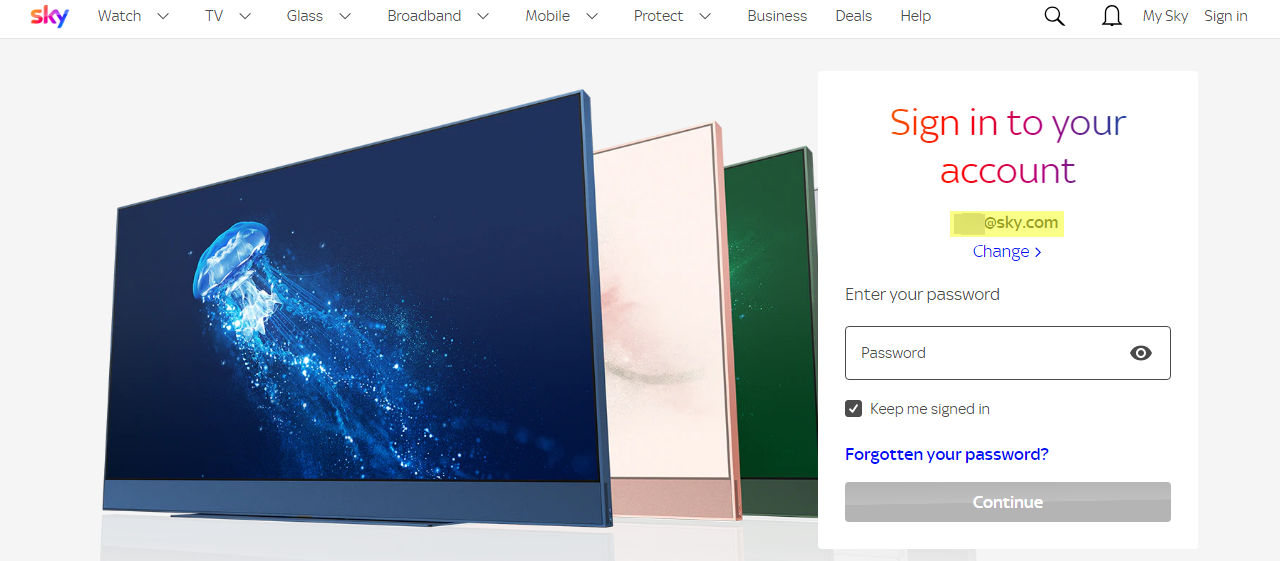Focus the Password input field
This screenshot has width=1281, height=561.
pyautogui.click(x=1008, y=353)
